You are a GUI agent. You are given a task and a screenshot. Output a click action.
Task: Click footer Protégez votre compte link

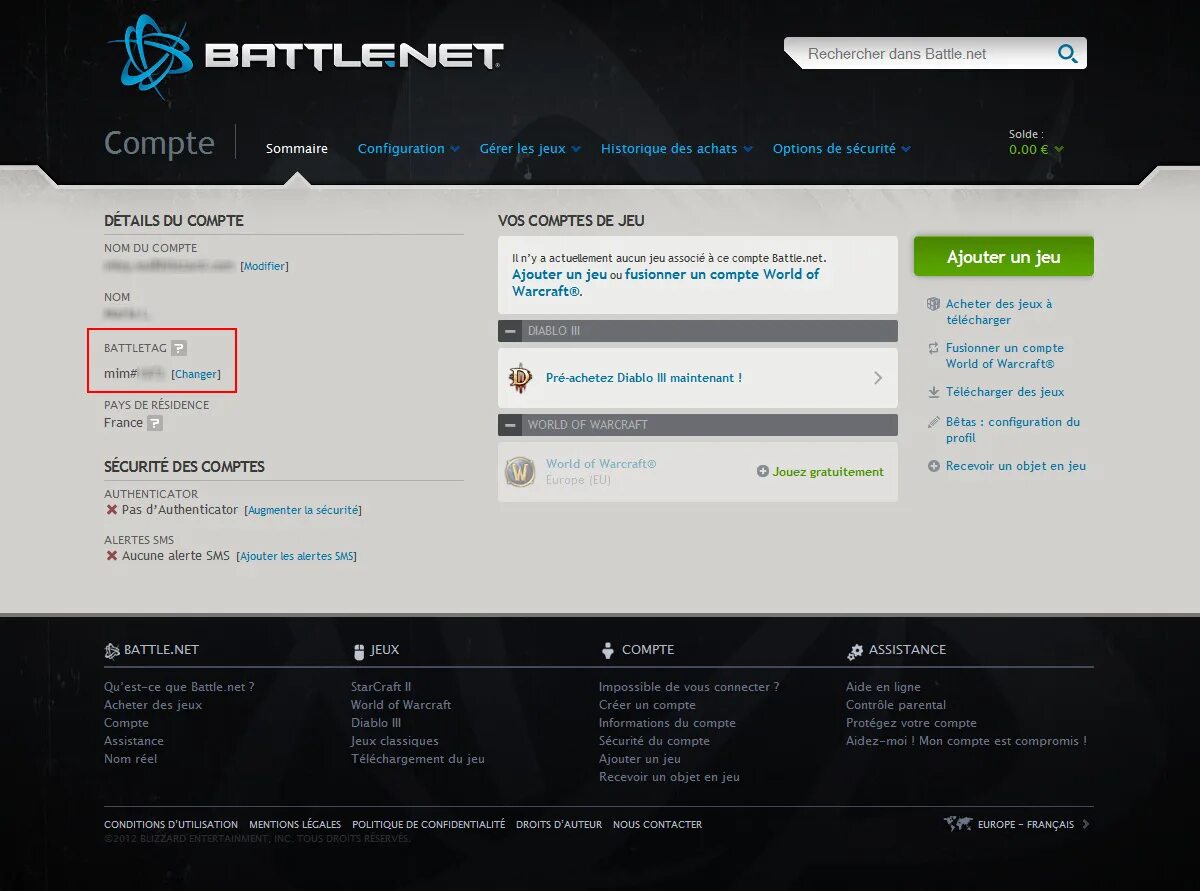[x=911, y=723]
